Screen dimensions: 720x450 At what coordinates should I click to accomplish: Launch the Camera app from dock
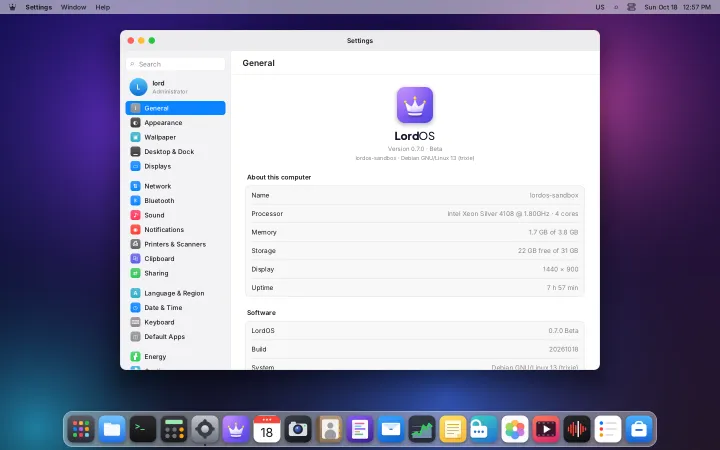point(298,429)
